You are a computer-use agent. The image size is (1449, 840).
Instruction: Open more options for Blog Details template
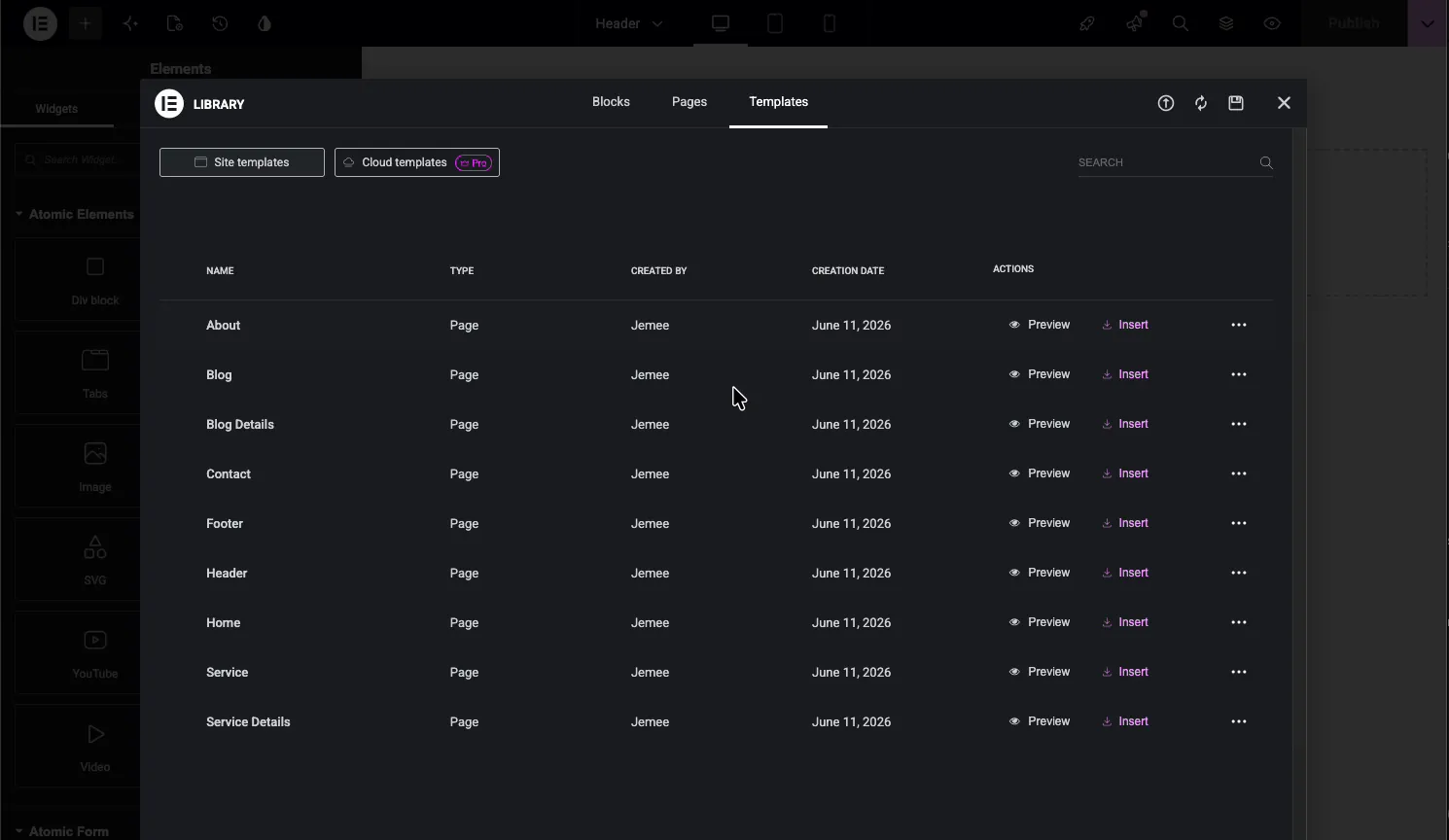point(1239,424)
